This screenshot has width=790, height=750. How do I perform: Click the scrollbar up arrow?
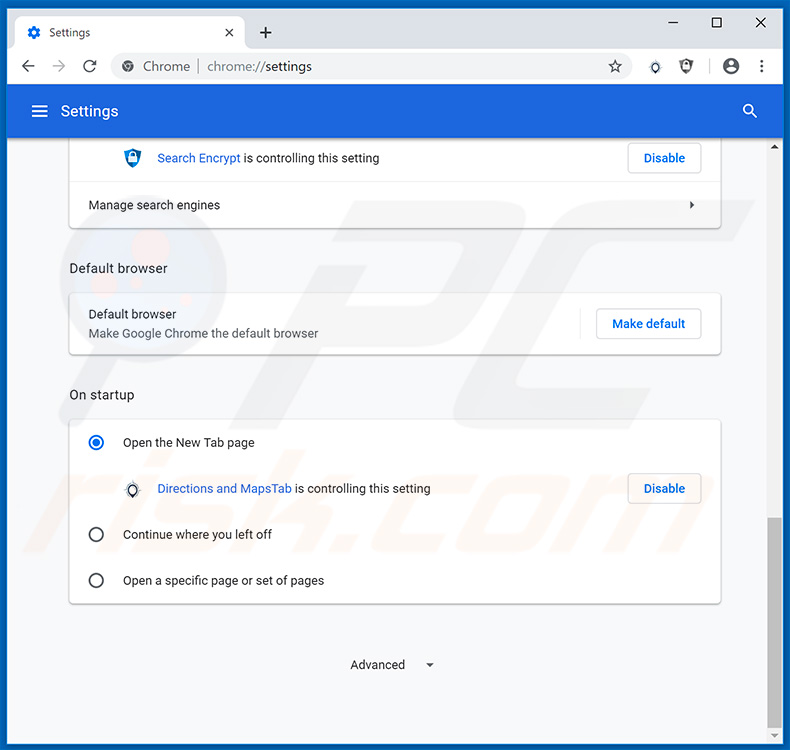coord(774,147)
